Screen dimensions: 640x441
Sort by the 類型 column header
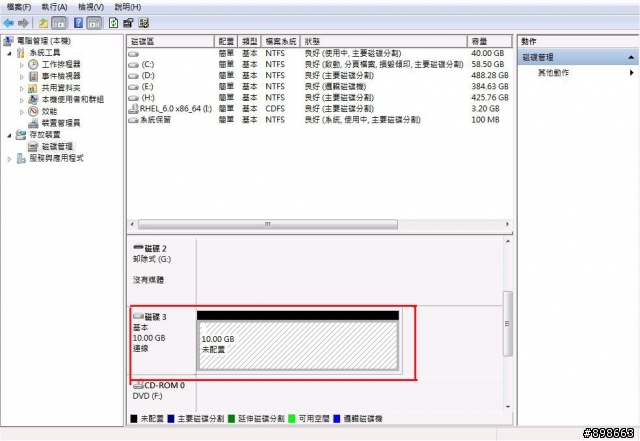(x=249, y=41)
